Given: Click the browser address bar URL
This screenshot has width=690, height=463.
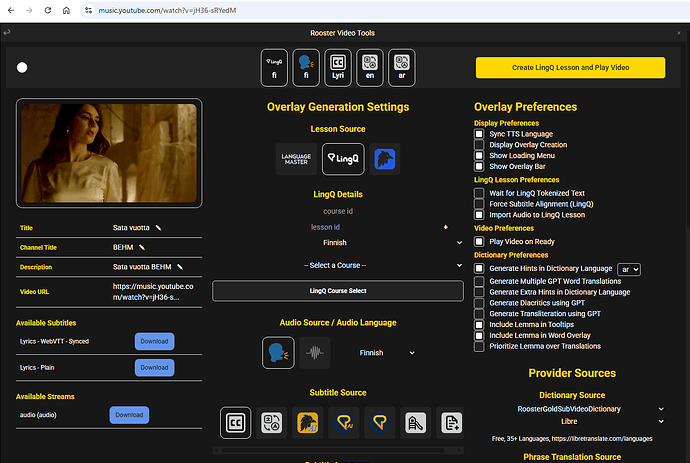Looking at the screenshot, I should tap(167, 10).
